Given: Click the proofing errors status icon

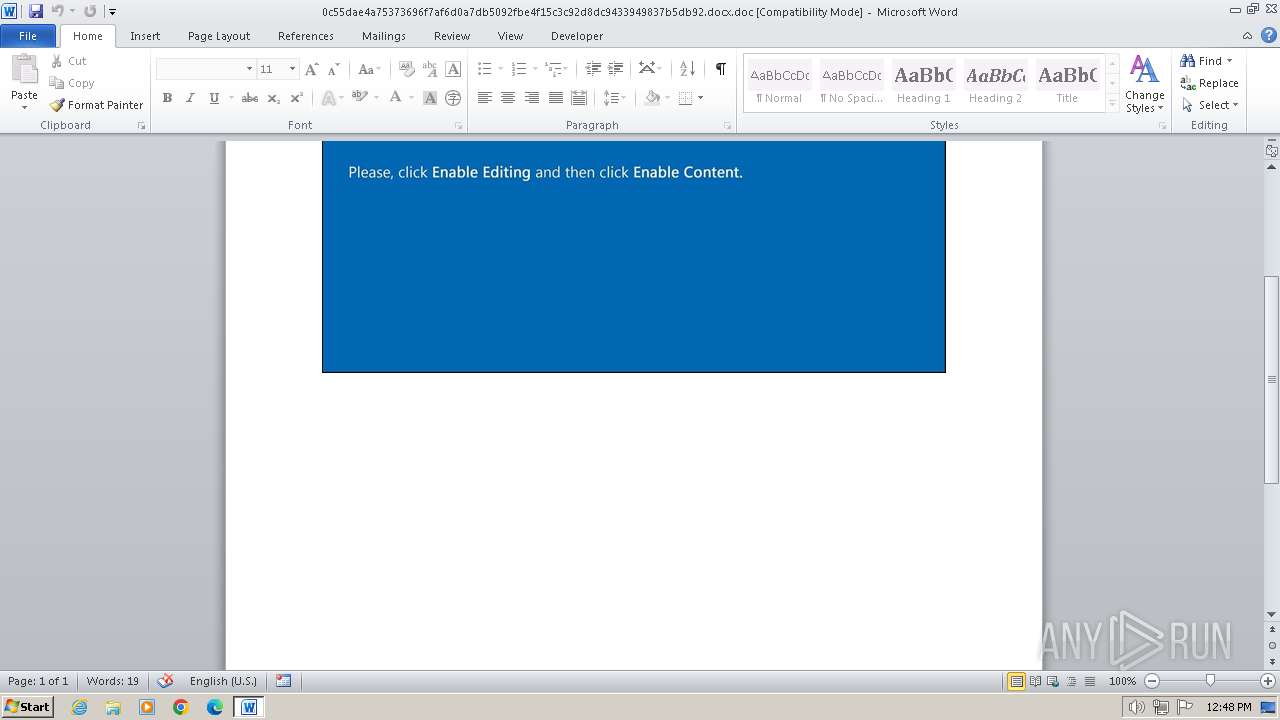Looking at the screenshot, I should [x=165, y=681].
